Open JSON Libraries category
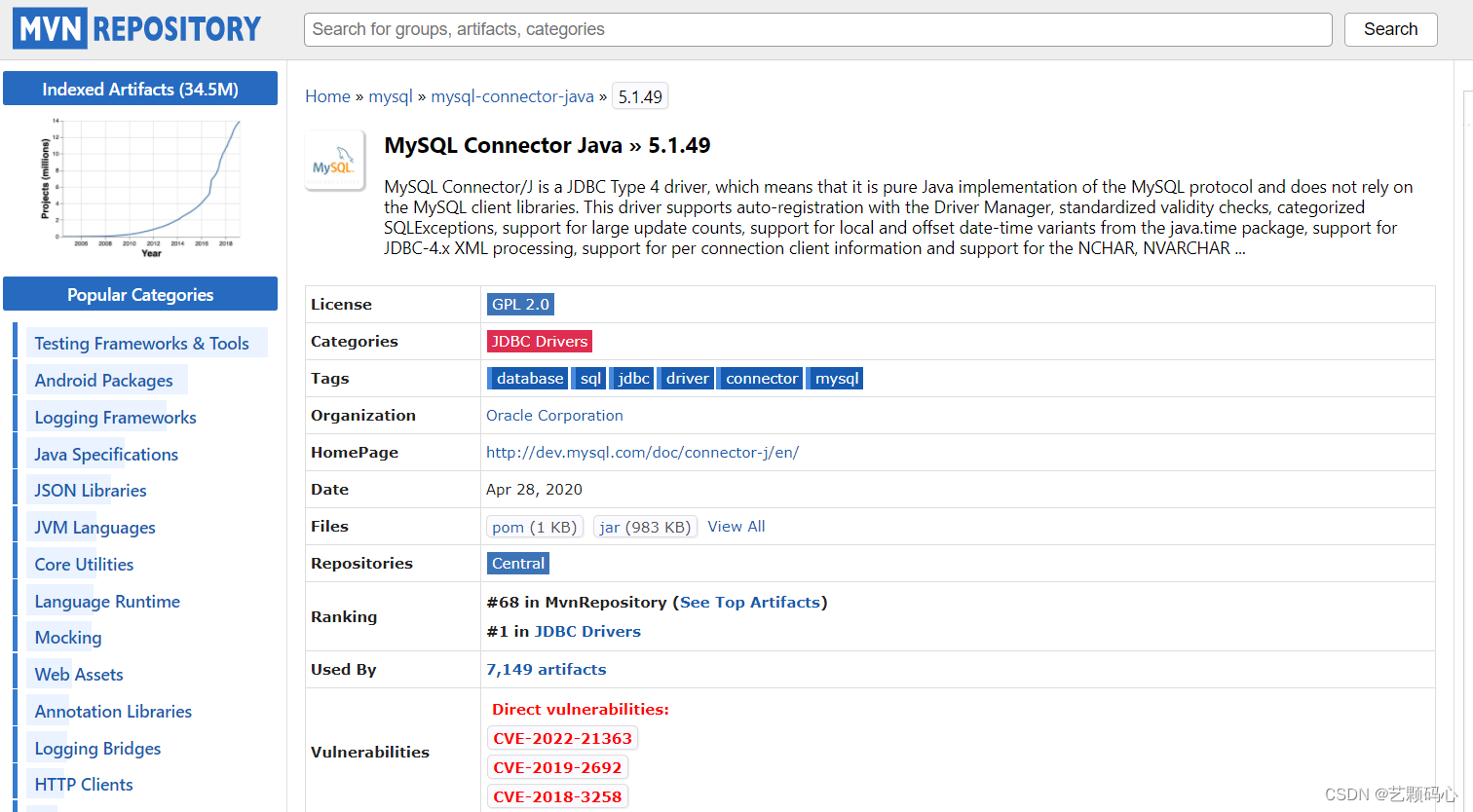 click(x=91, y=490)
